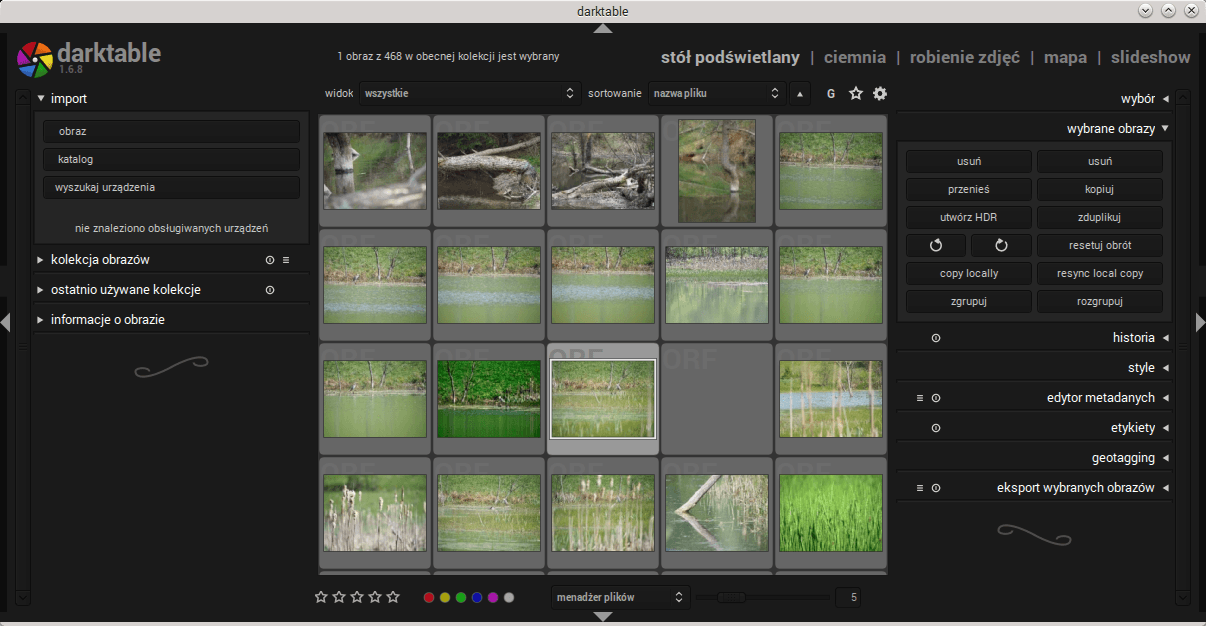Click the resetuj obrót button
The width and height of the screenshot is (1206, 626).
point(1100,245)
